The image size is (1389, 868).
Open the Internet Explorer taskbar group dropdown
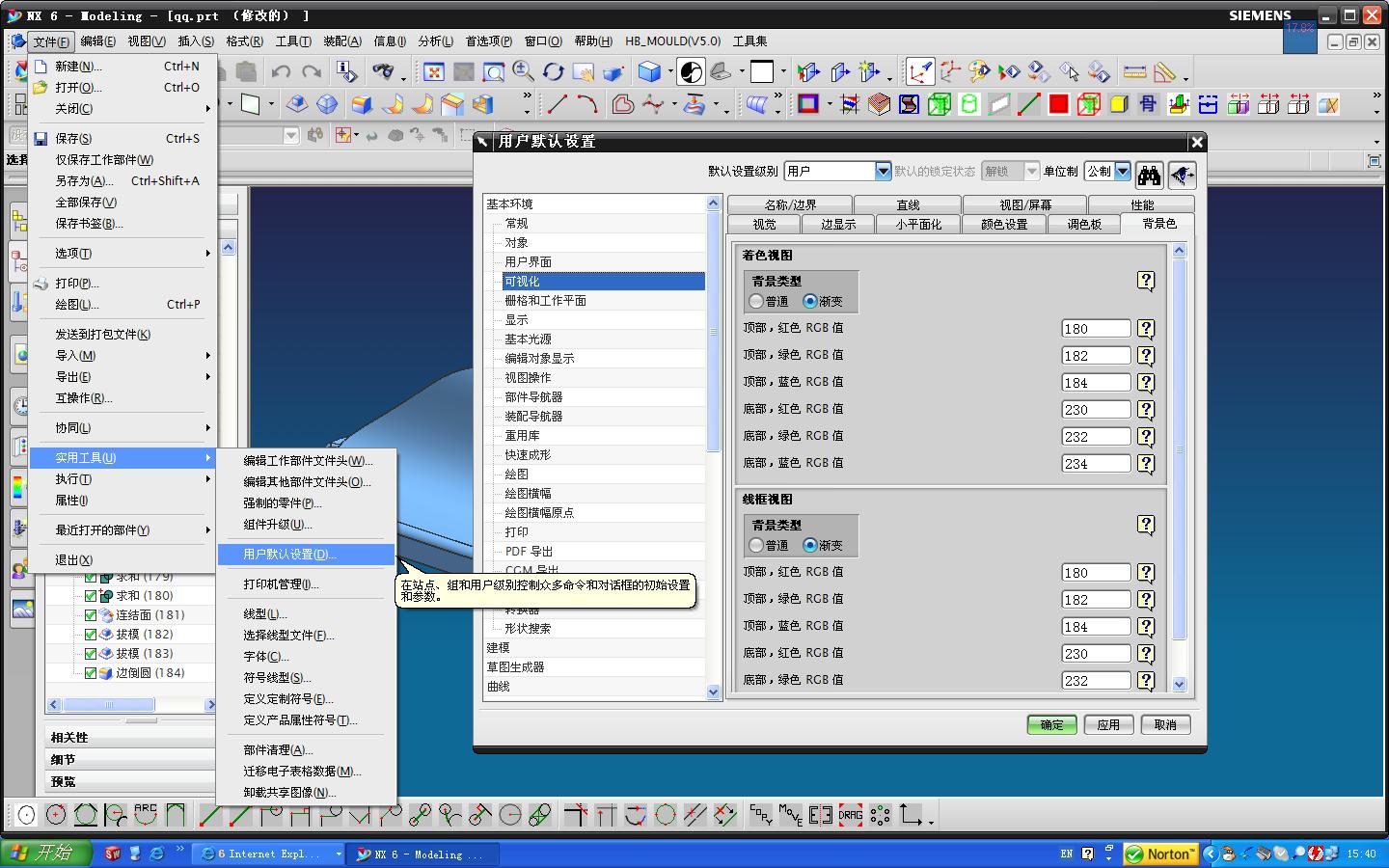[338, 854]
